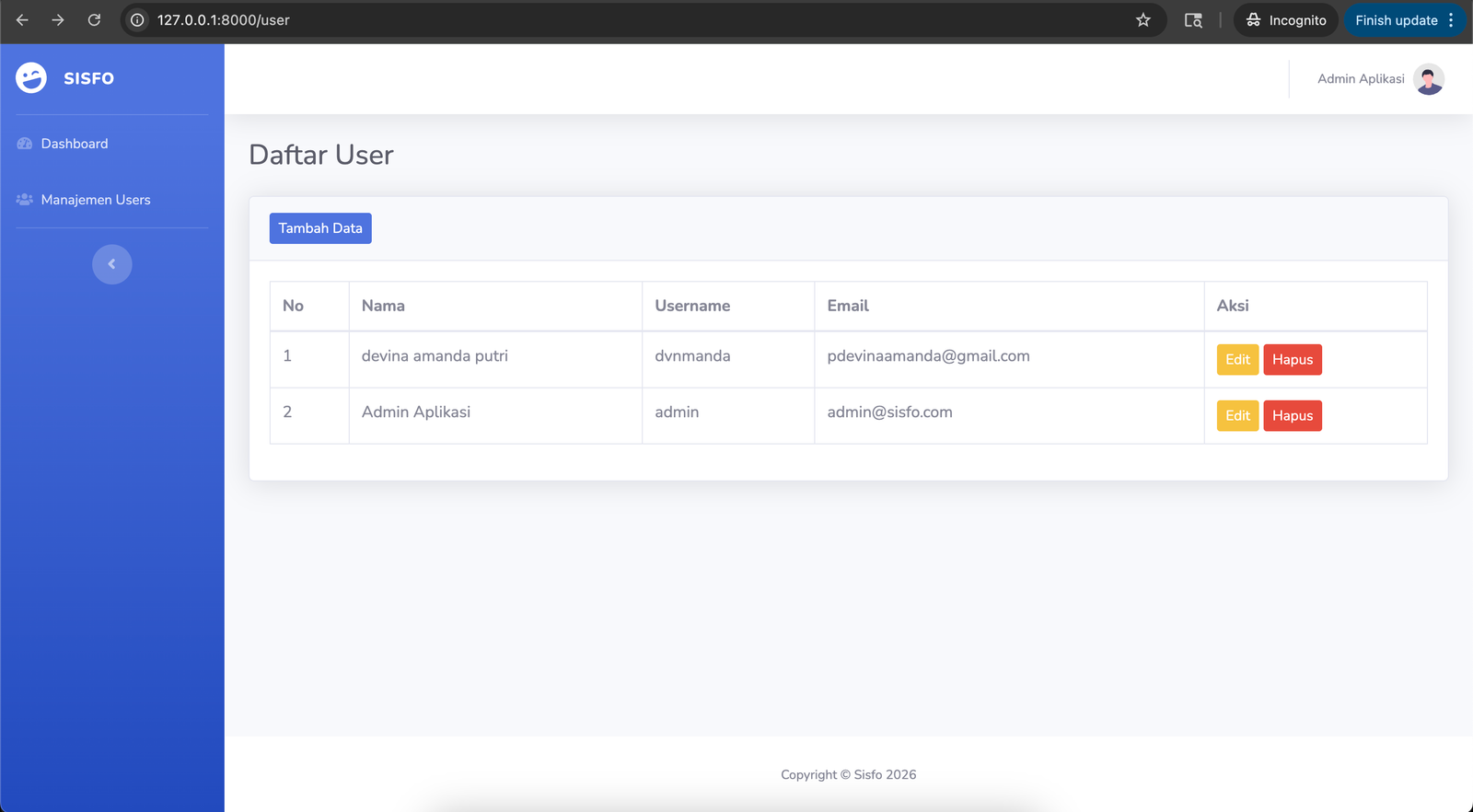Click the Finish update button
The width and height of the screenshot is (1473, 812).
pos(1396,20)
